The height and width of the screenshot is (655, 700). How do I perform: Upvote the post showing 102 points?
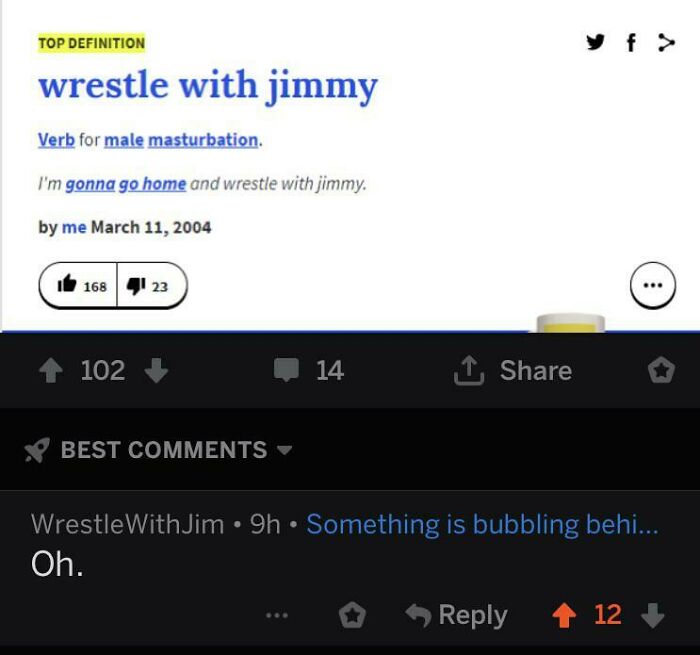51,371
